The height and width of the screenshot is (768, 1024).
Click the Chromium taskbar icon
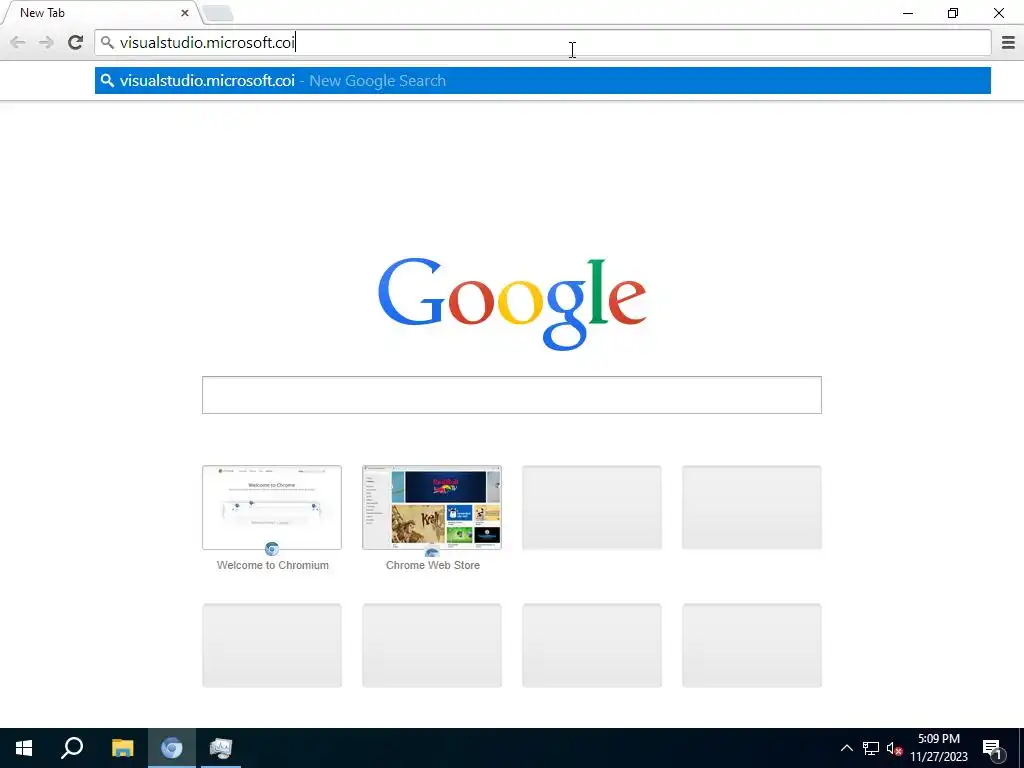(x=172, y=748)
